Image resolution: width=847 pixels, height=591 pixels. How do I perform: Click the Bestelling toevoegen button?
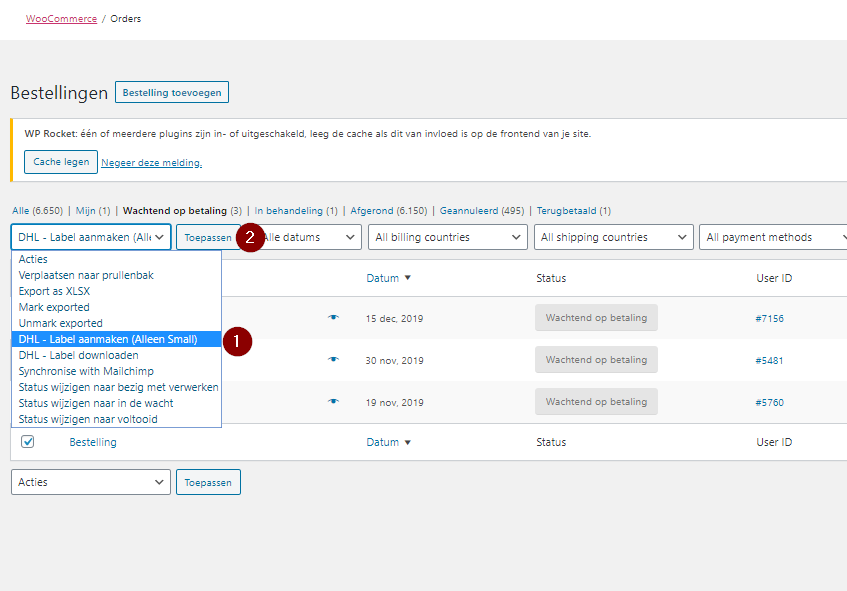[172, 93]
